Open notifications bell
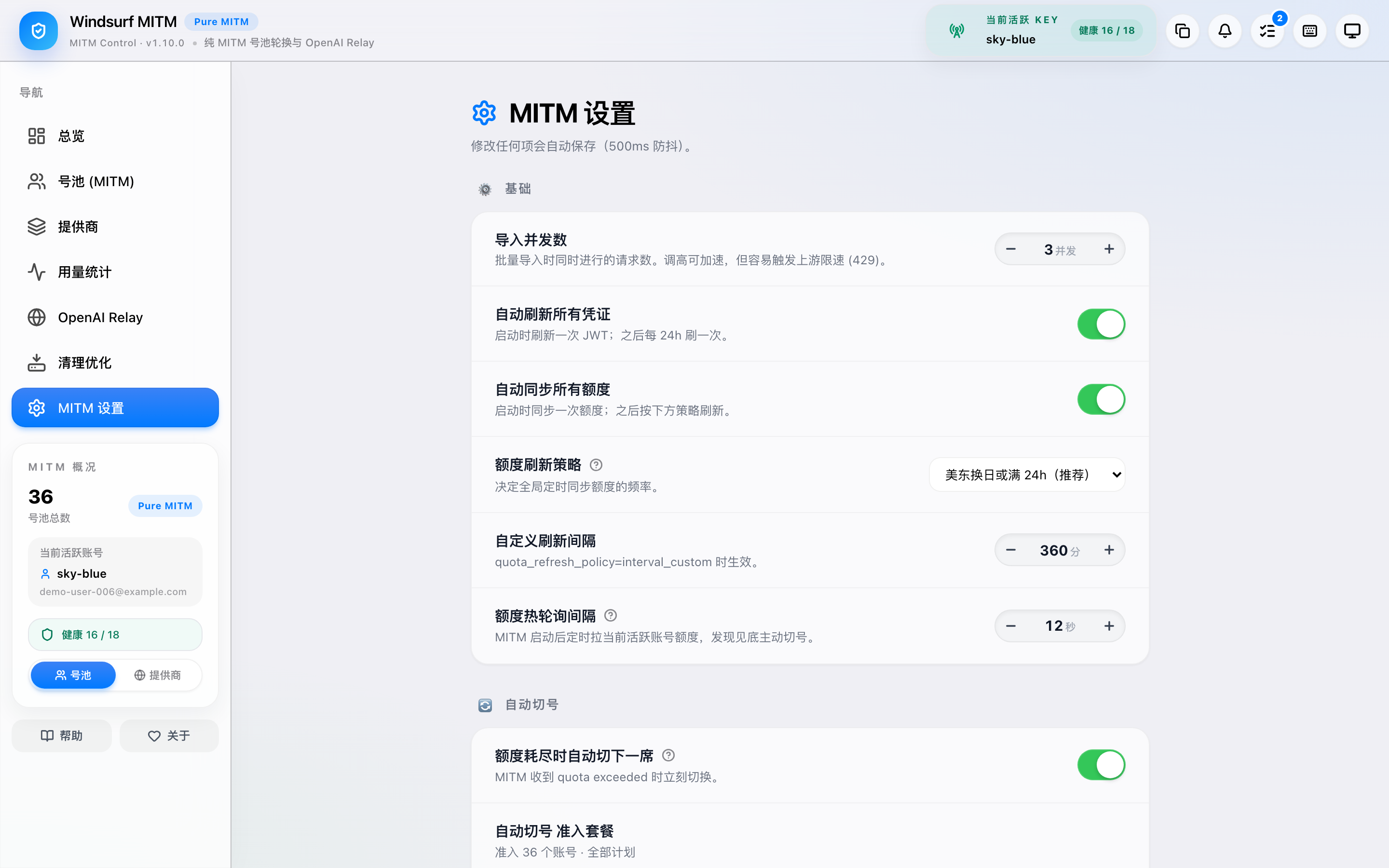Screen dimensions: 1389x868 [x=1225, y=31]
